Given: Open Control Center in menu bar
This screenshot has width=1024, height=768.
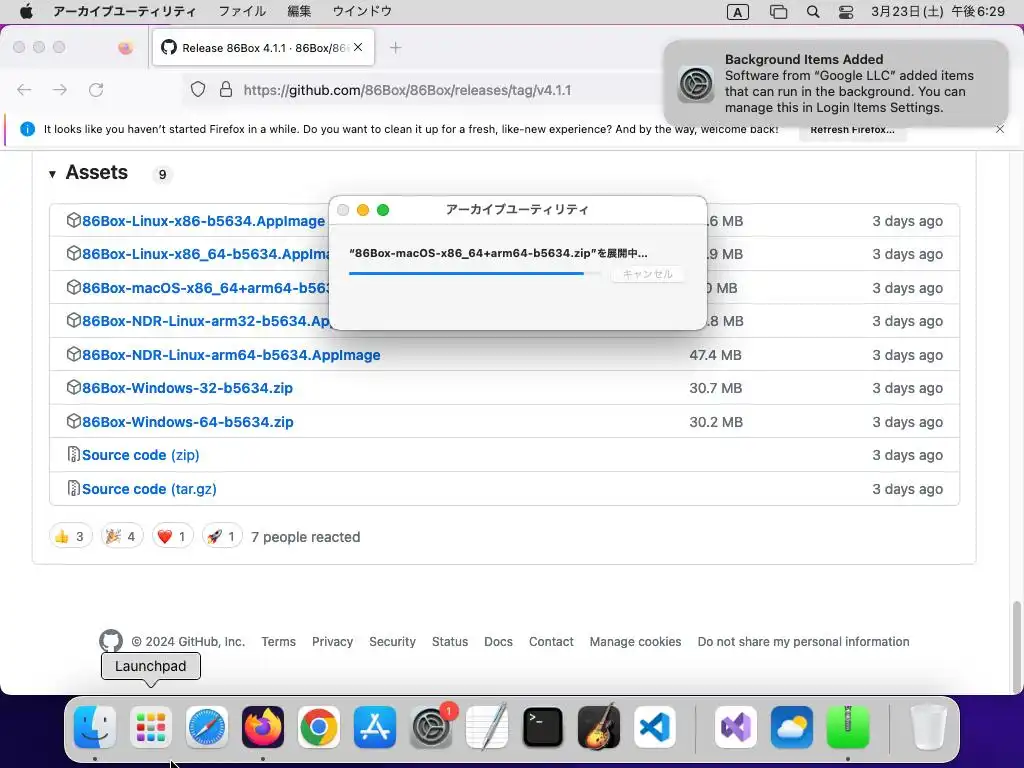Looking at the screenshot, I should coord(846,12).
